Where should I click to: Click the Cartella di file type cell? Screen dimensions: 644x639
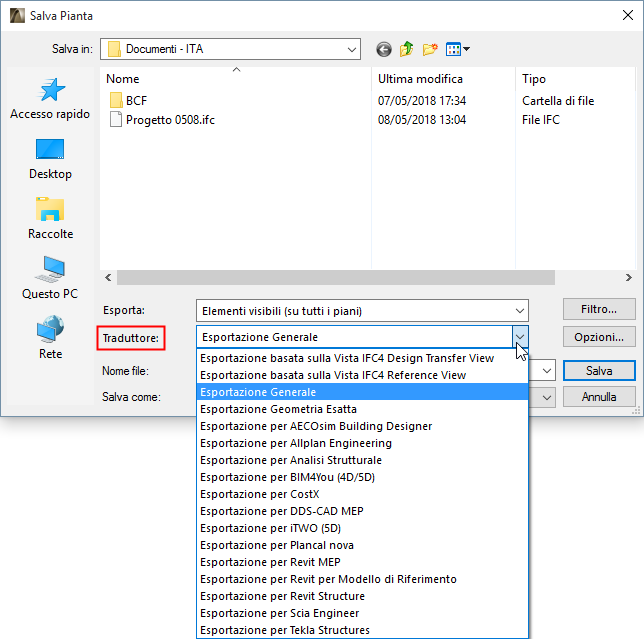coord(558,101)
